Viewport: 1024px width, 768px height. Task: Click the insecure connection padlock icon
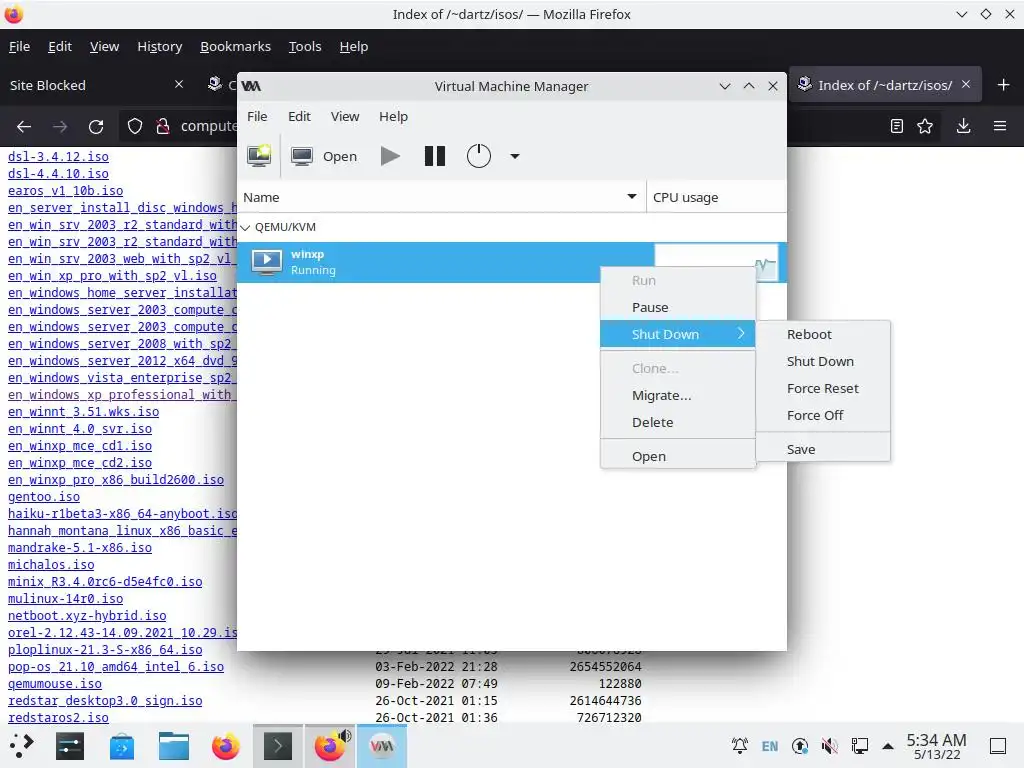[x=163, y=126]
